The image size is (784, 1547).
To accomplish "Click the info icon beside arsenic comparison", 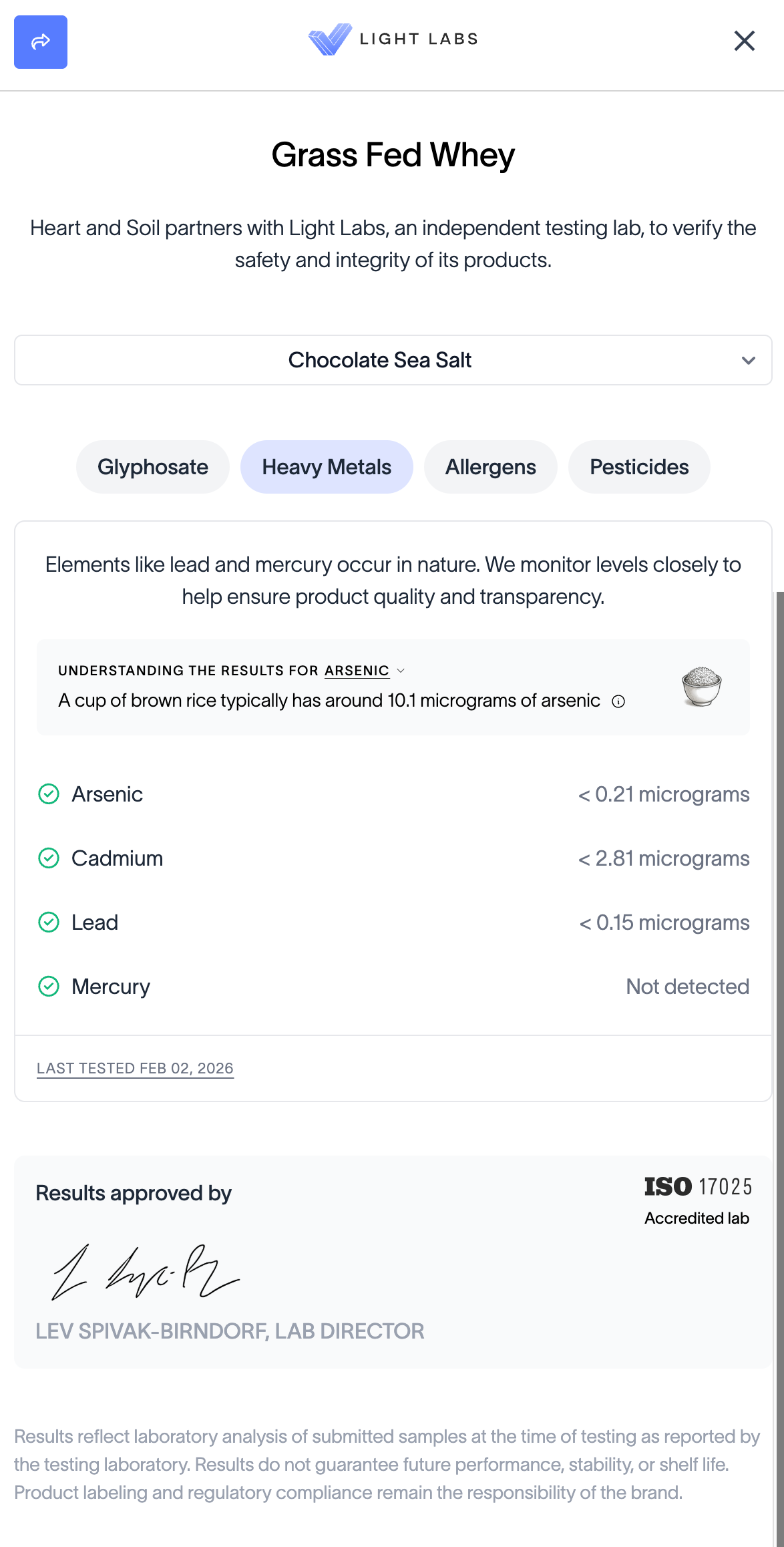I will click(x=618, y=701).
